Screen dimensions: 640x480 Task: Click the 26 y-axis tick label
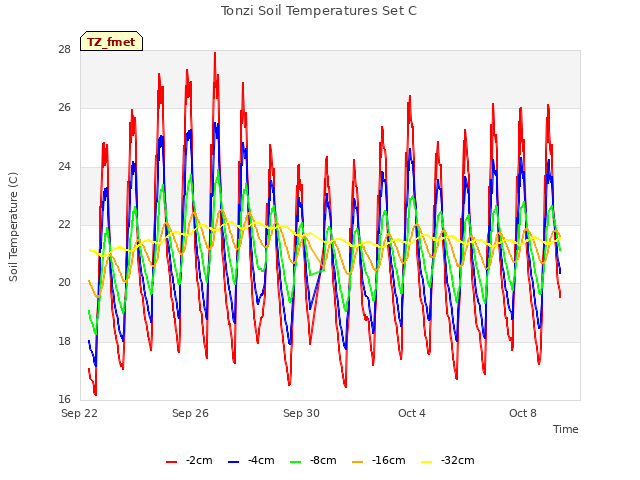pos(64,108)
